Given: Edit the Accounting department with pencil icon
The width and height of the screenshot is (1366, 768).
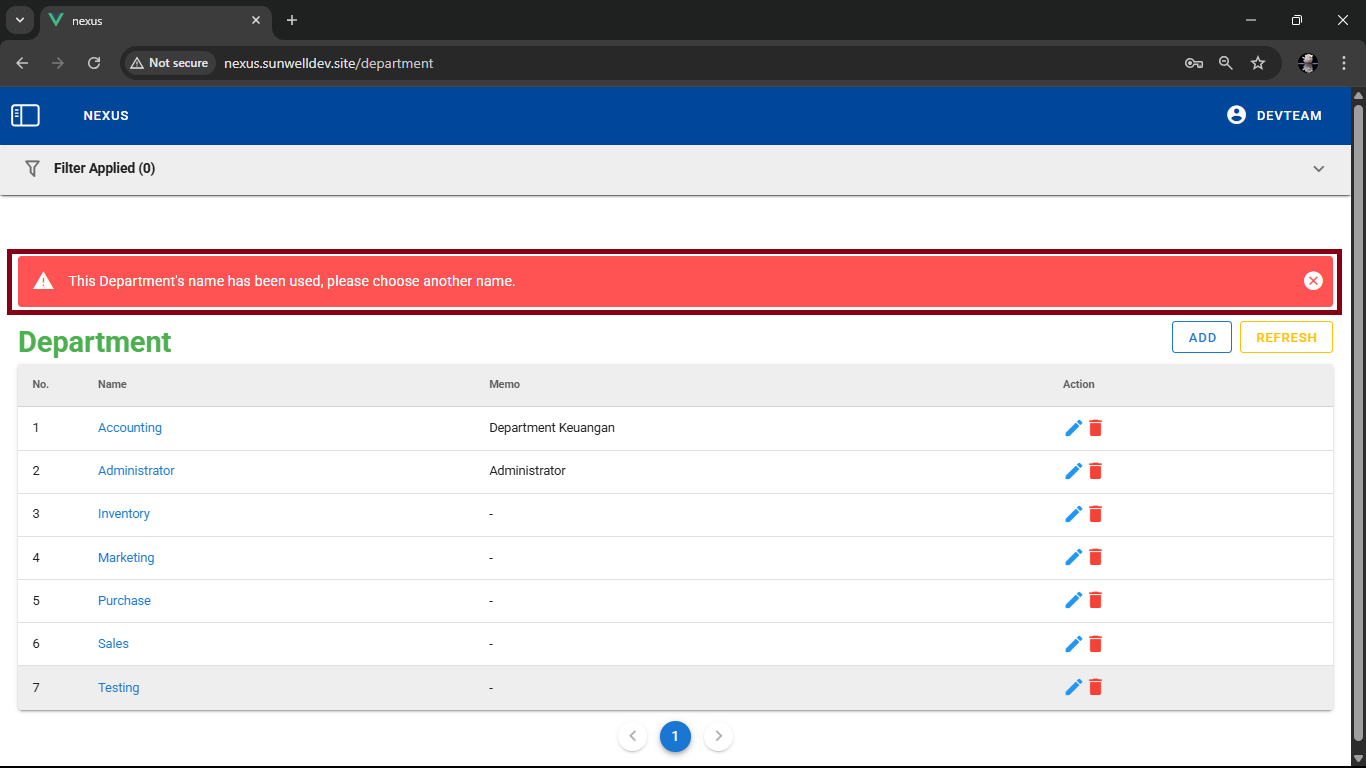Looking at the screenshot, I should click(1073, 428).
